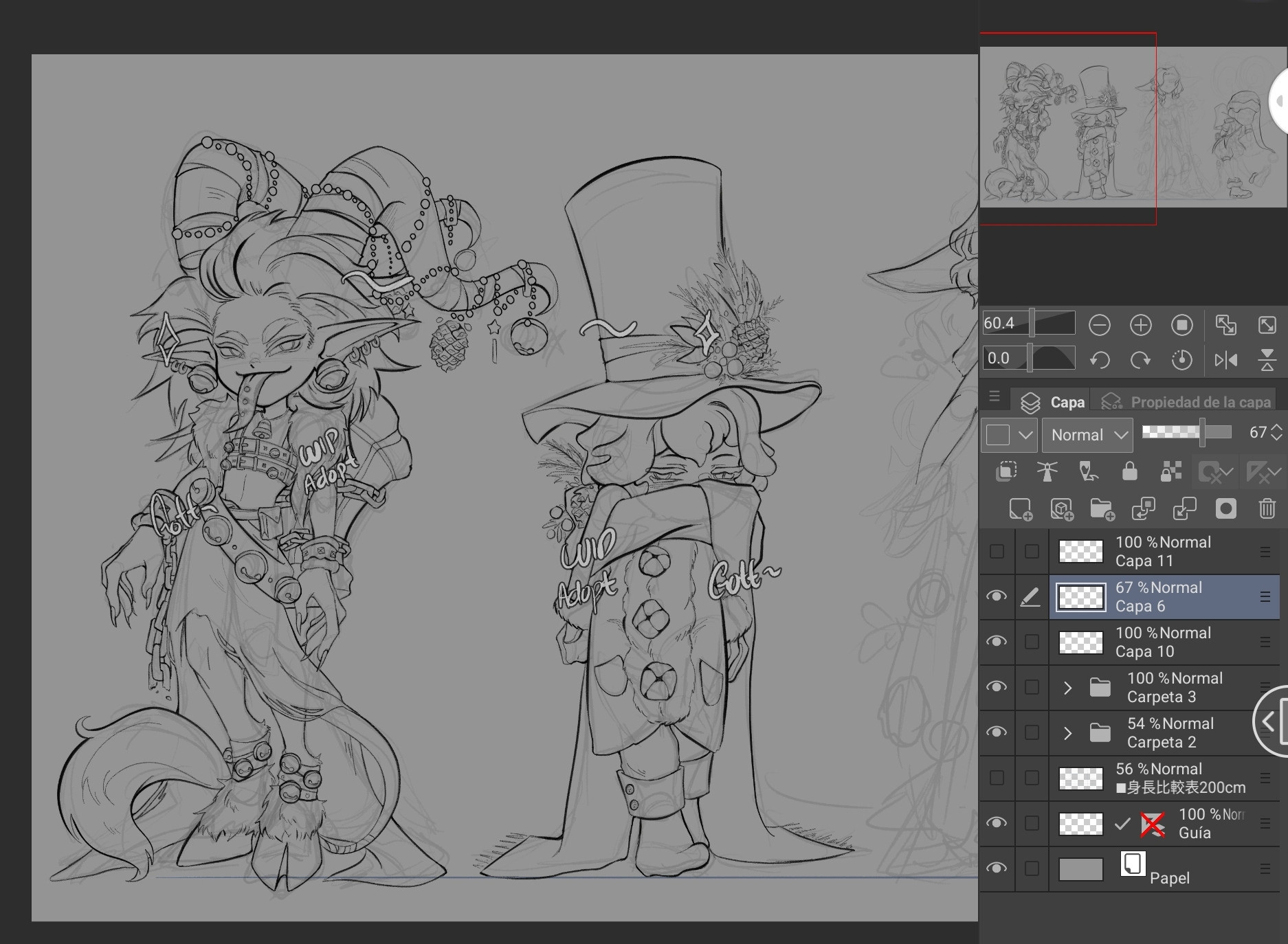
Task: Hide Papel layer eye
Action: [997, 868]
